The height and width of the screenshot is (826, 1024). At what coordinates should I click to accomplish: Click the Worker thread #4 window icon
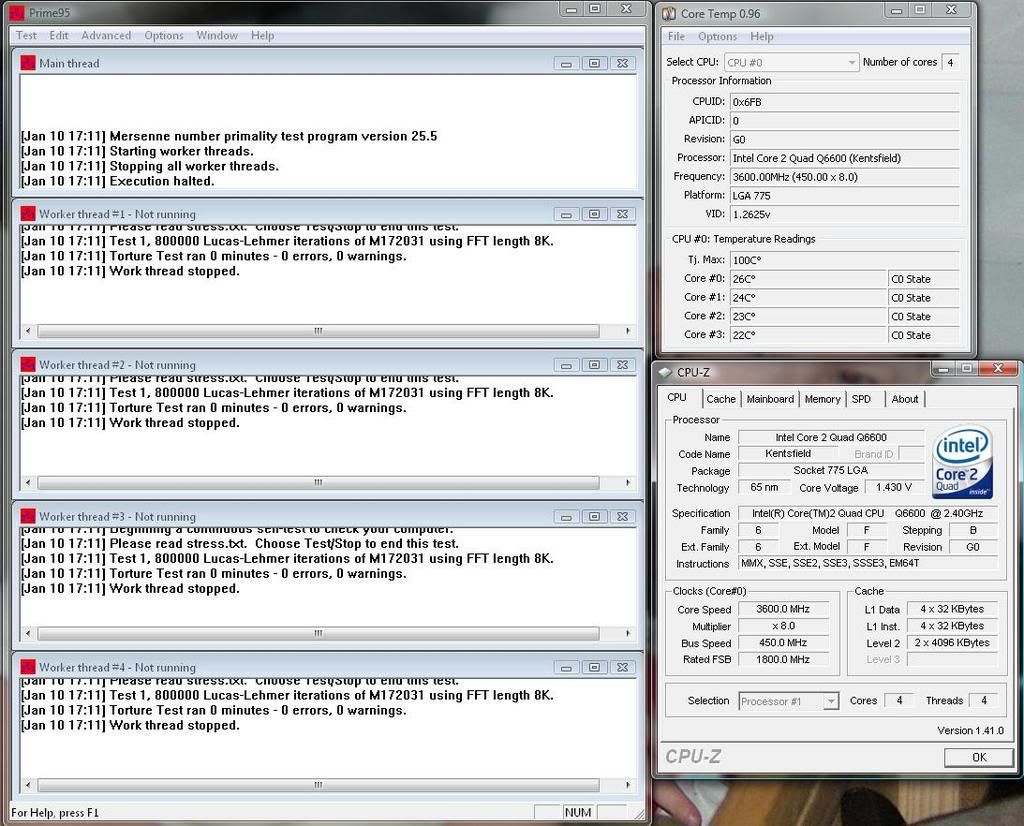[28, 667]
